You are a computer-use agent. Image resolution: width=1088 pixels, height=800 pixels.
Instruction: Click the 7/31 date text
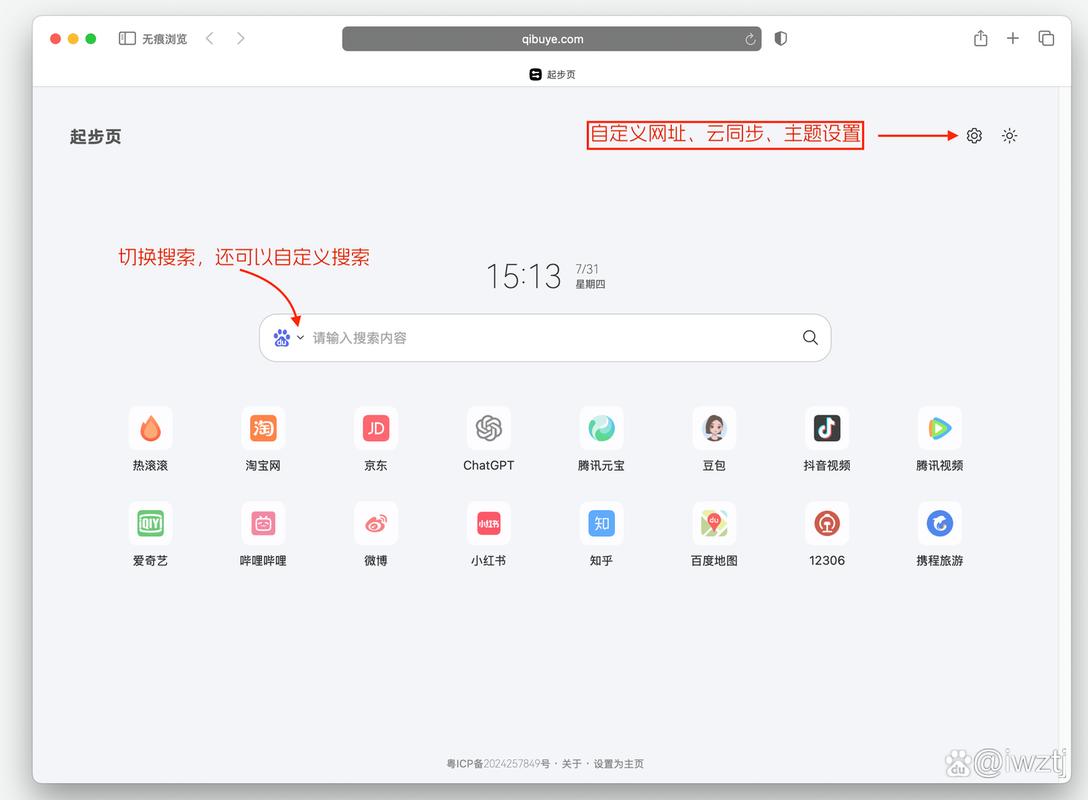click(x=587, y=269)
